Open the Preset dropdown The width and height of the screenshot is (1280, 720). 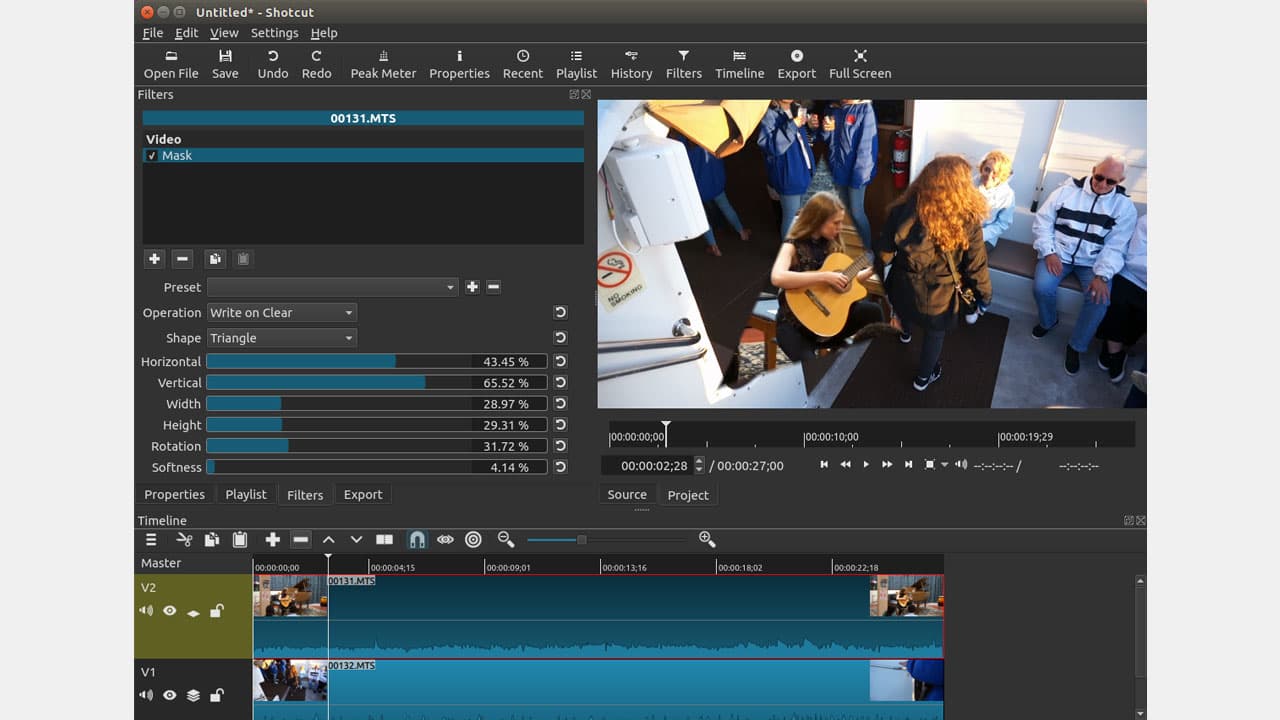tap(333, 287)
